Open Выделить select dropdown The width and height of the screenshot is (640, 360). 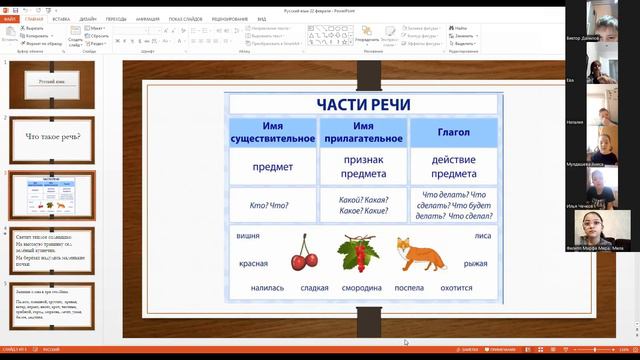click(x=462, y=43)
